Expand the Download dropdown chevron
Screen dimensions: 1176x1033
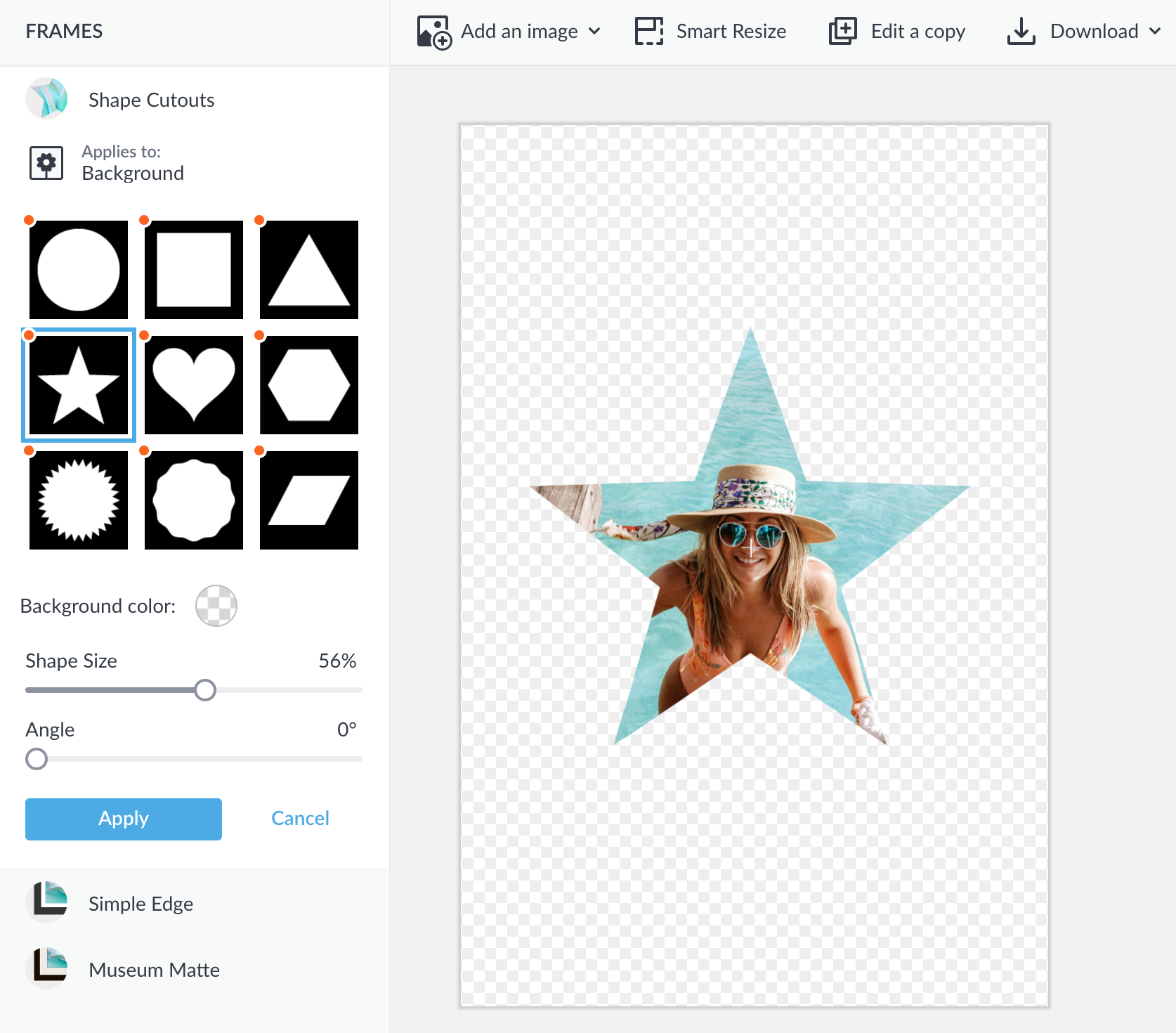1155,32
